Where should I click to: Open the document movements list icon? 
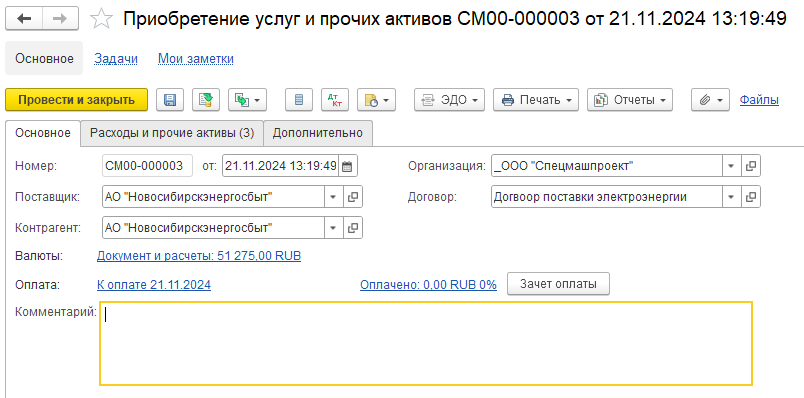coord(299,100)
